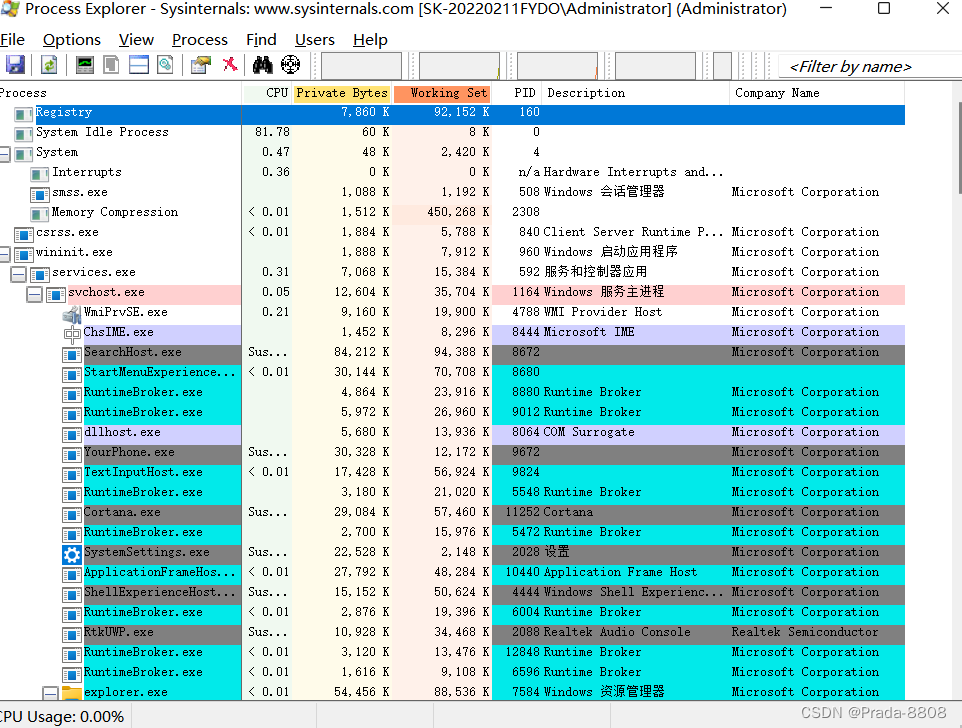
Task: Open the System Information graph icon
Action: (85, 64)
